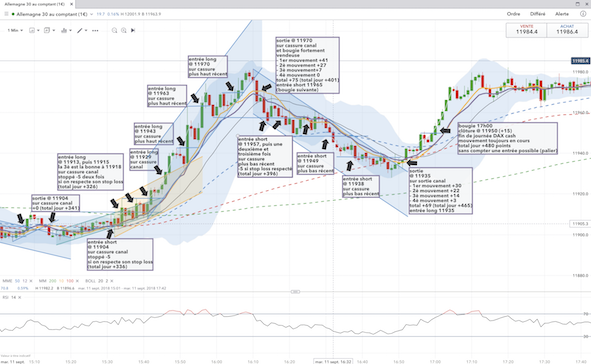Image resolution: width=591 pixels, height=364 pixels.
Task: Click the 'entrée short @ 11938' annotation
Action: pos(361,186)
